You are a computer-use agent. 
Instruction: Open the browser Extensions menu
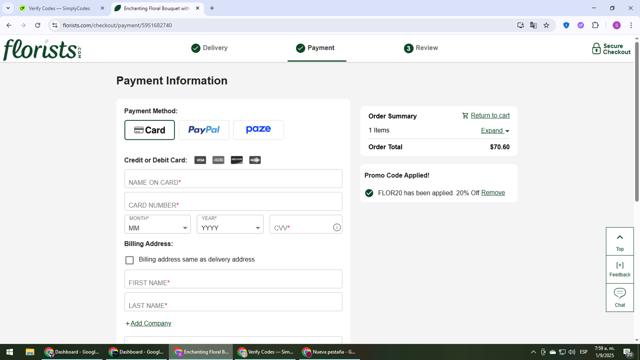pos(595,25)
